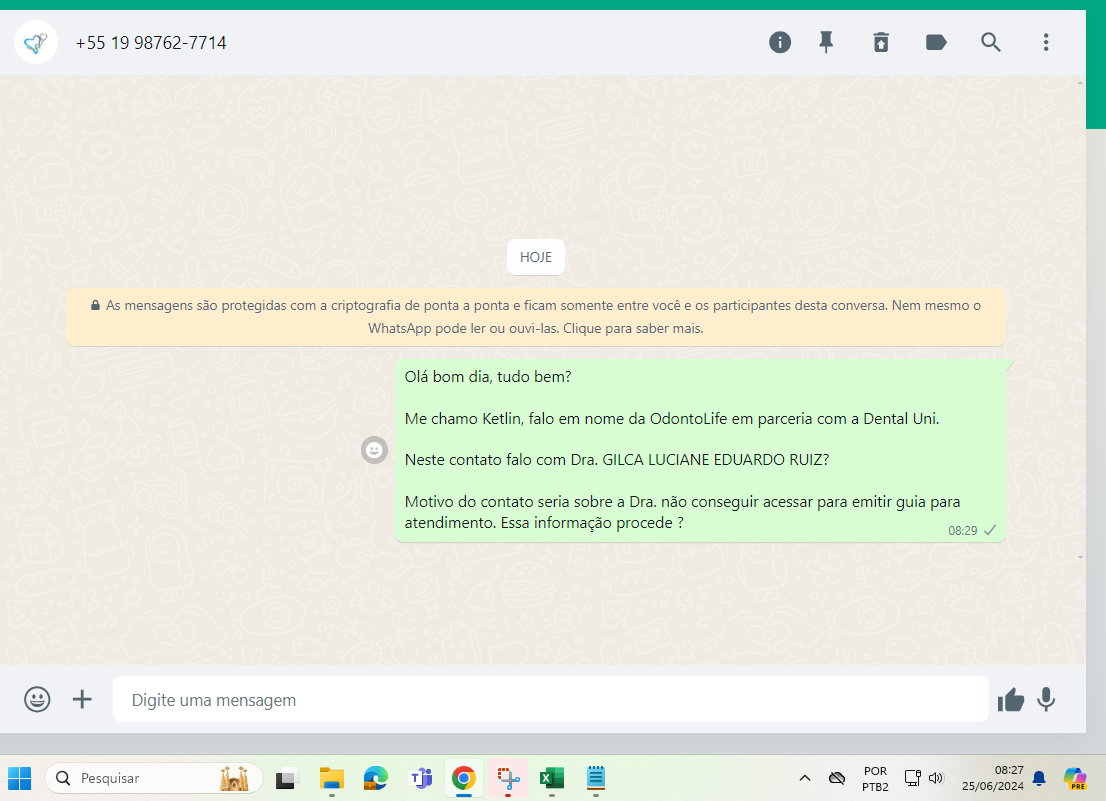Click the encryption notice to learn more
This screenshot has height=801, width=1106.
[x=535, y=317]
